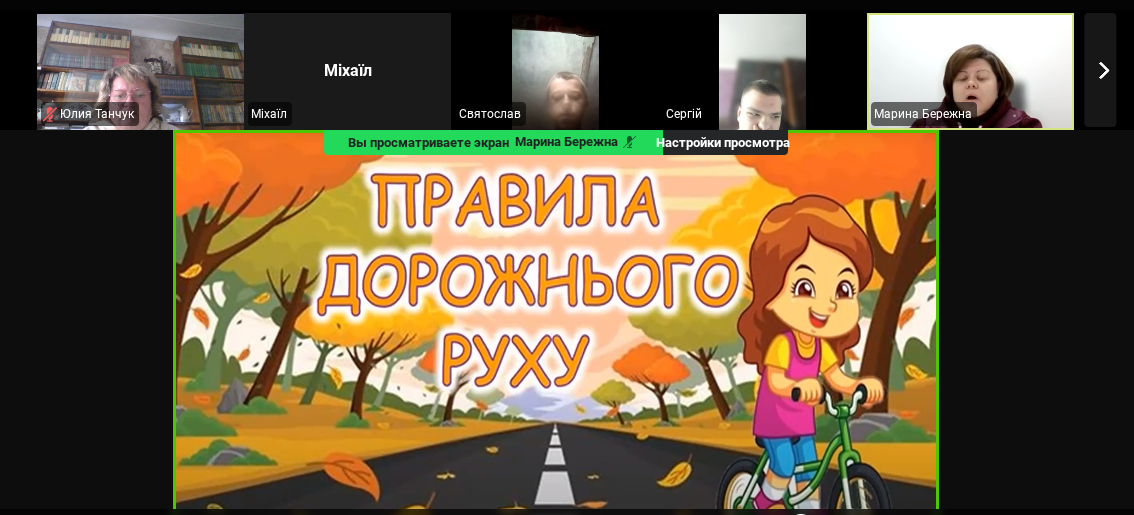Image resolution: width=1134 pixels, height=515 pixels.
Task: Click the Марина Бережна name label
Action: [922, 114]
